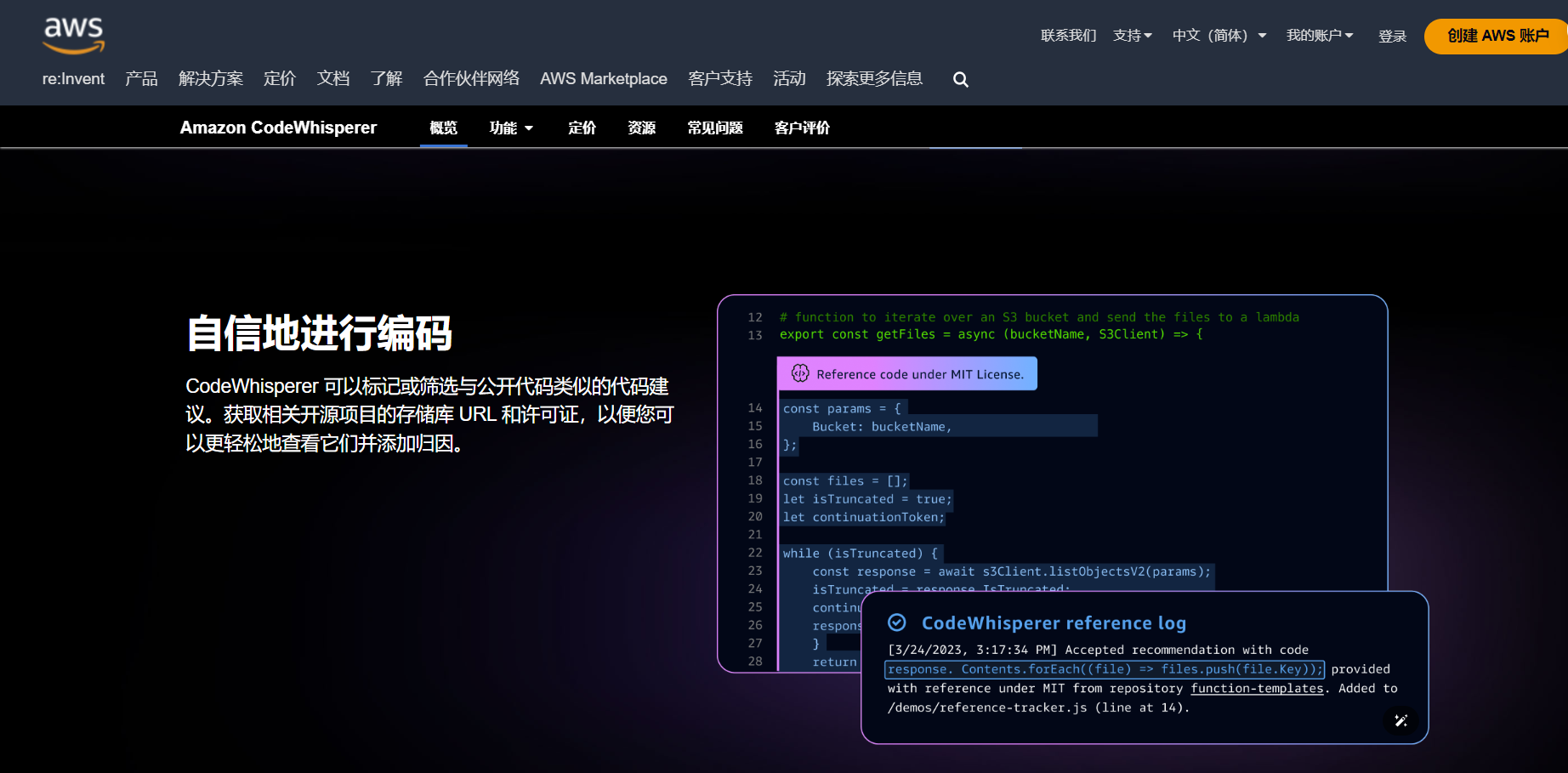Click the 自信地进行编码 heading

click(x=320, y=333)
